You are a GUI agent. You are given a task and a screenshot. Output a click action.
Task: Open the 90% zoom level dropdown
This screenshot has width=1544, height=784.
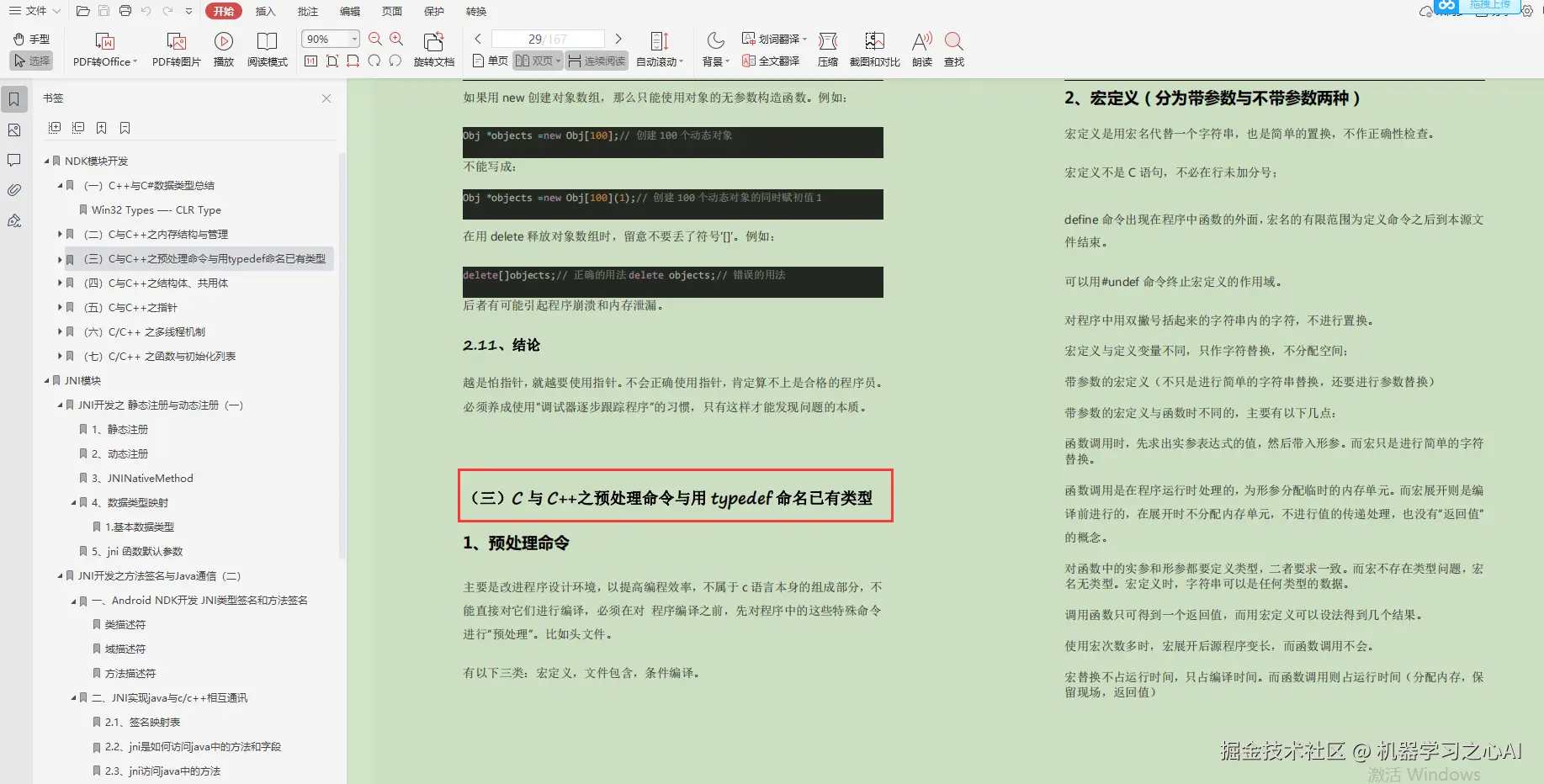(x=354, y=39)
